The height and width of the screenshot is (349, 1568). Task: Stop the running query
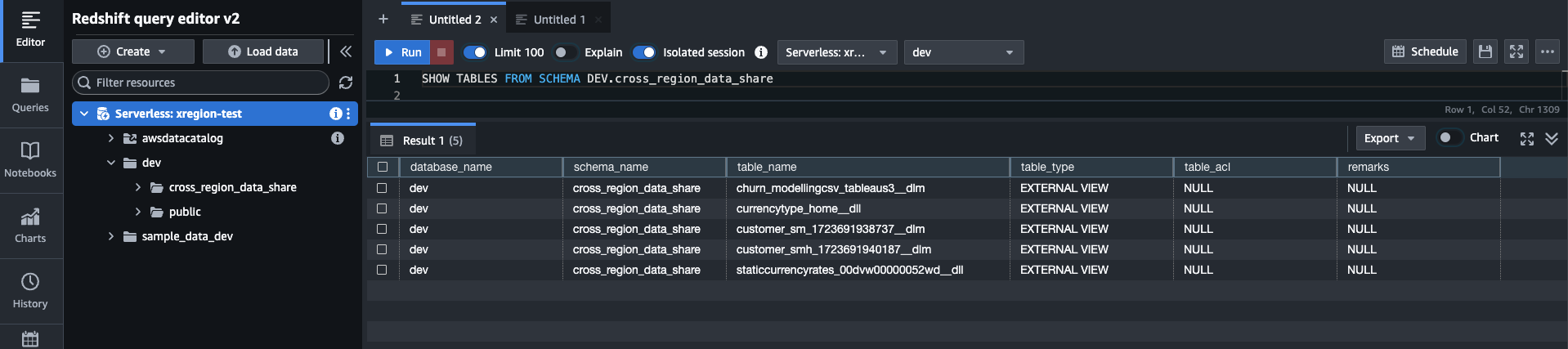coord(441,52)
